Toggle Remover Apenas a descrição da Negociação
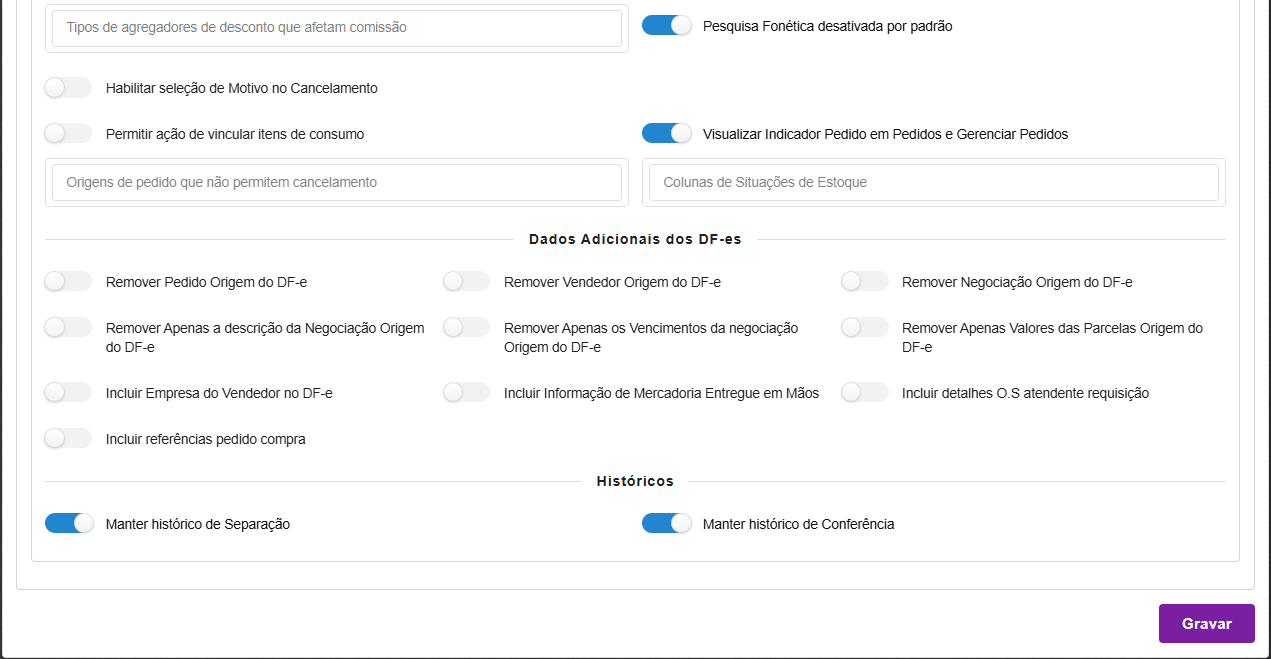 (x=67, y=327)
